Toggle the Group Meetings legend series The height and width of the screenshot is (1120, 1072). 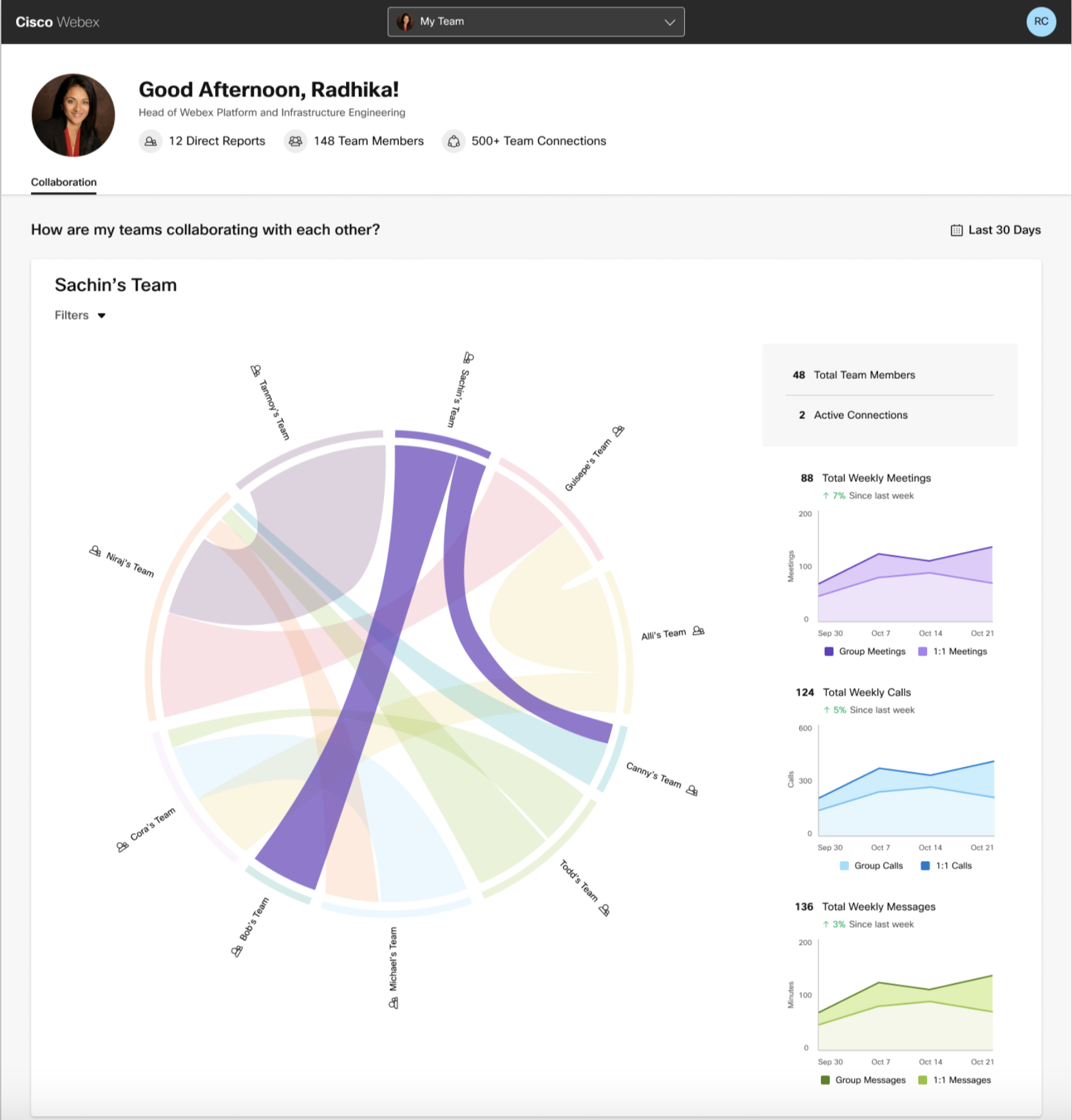[865, 652]
